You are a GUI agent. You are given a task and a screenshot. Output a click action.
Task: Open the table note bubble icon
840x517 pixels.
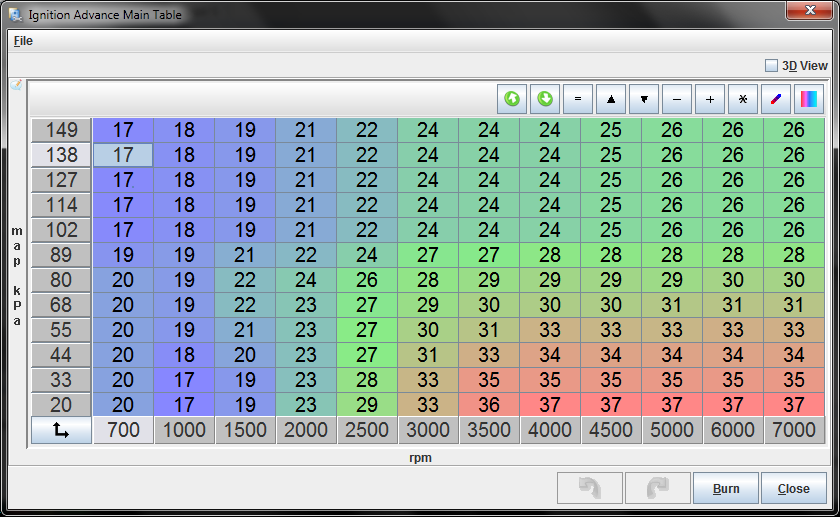coord(16,86)
